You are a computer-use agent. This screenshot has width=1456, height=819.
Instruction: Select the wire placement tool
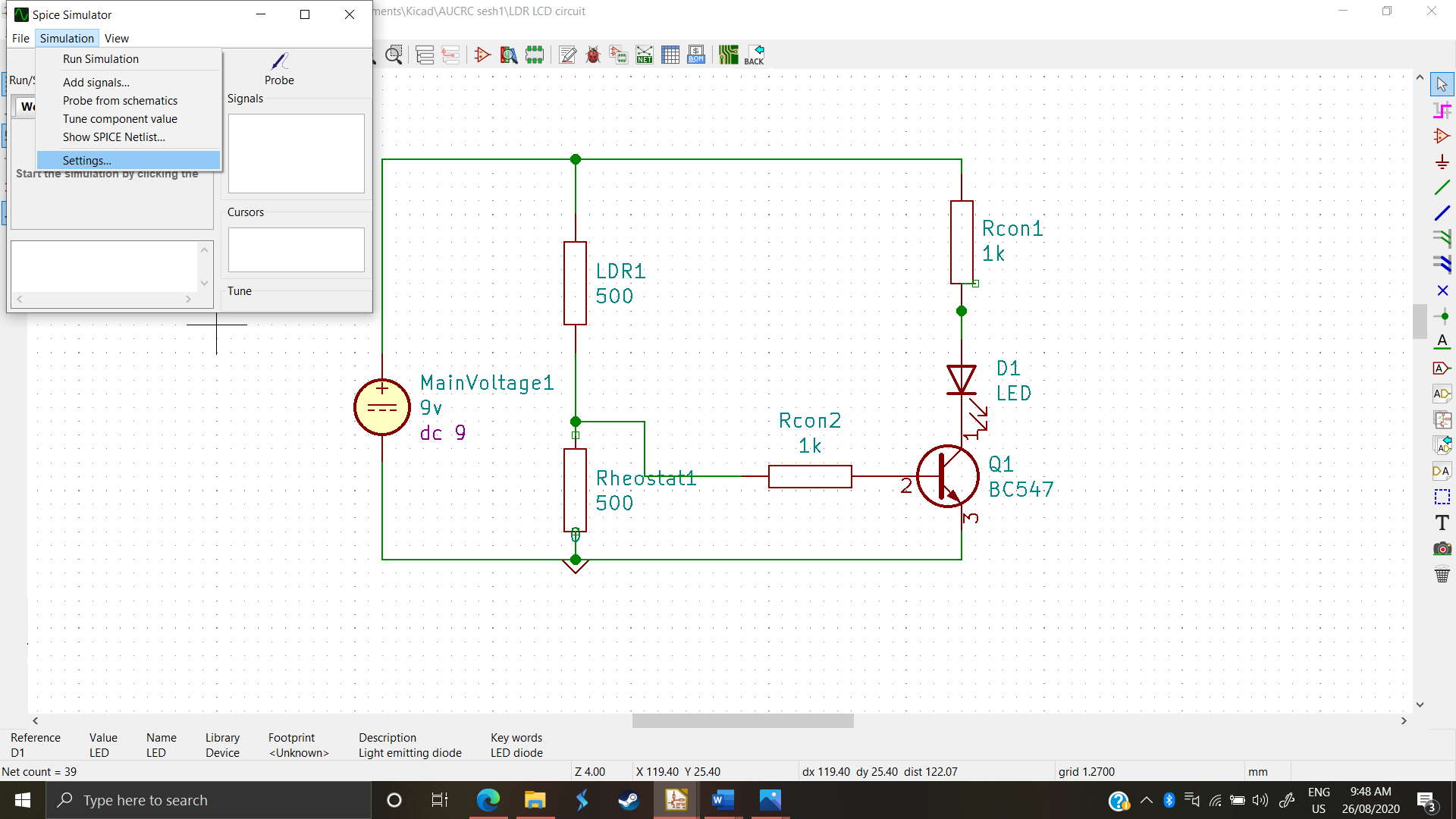click(x=1442, y=187)
